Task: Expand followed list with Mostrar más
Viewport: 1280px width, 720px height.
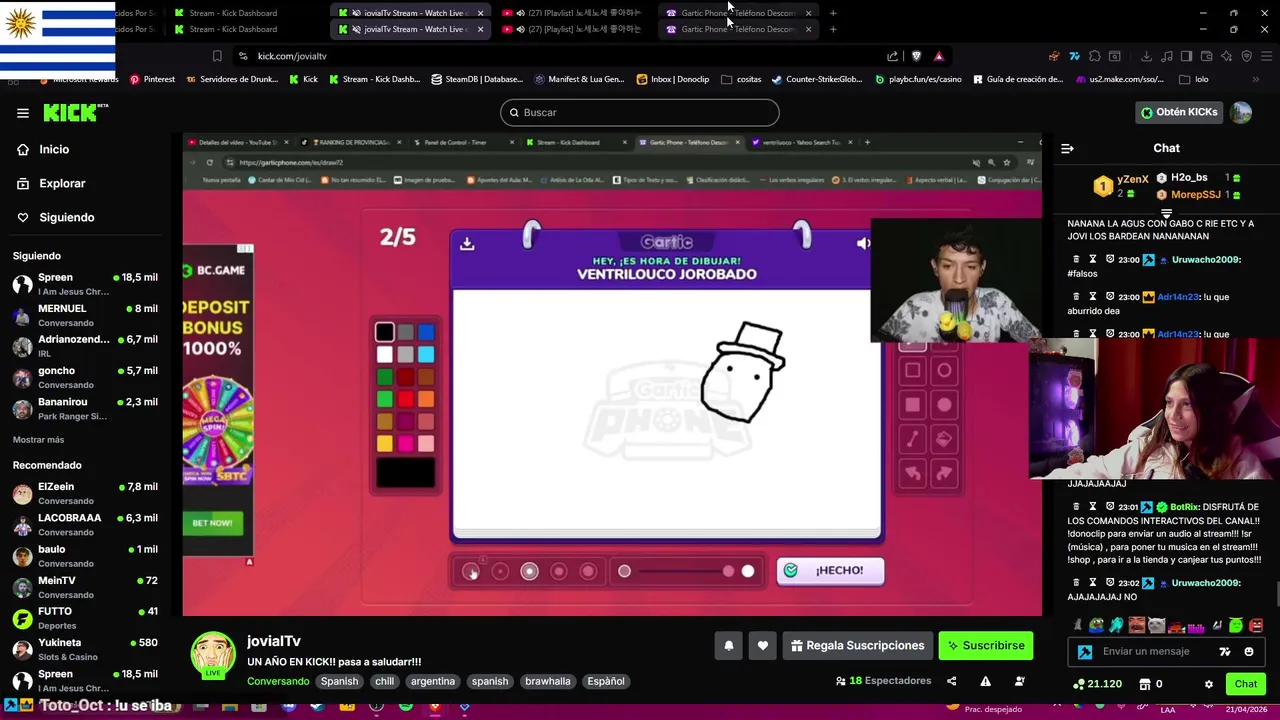Action: click(38, 439)
